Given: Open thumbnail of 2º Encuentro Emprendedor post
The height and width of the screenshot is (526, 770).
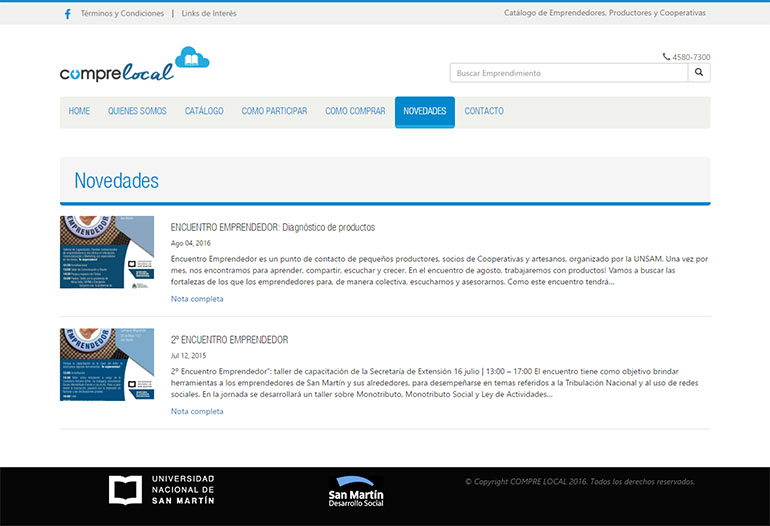Looking at the screenshot, I should tap(107, 365).
